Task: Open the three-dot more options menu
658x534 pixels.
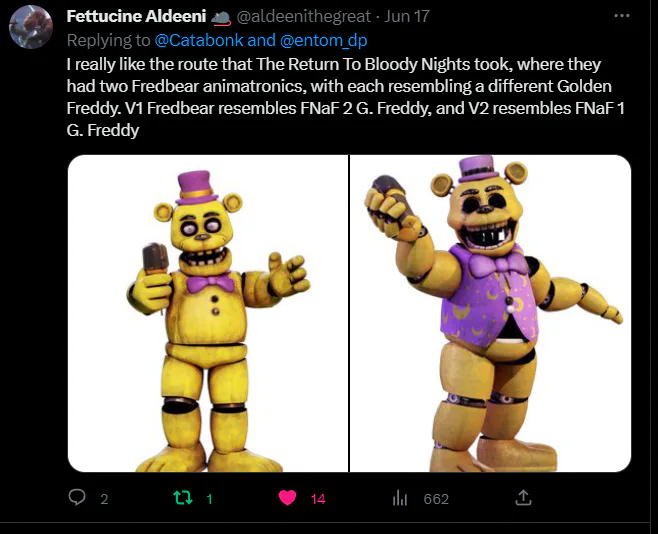Action: coord(622,17)
